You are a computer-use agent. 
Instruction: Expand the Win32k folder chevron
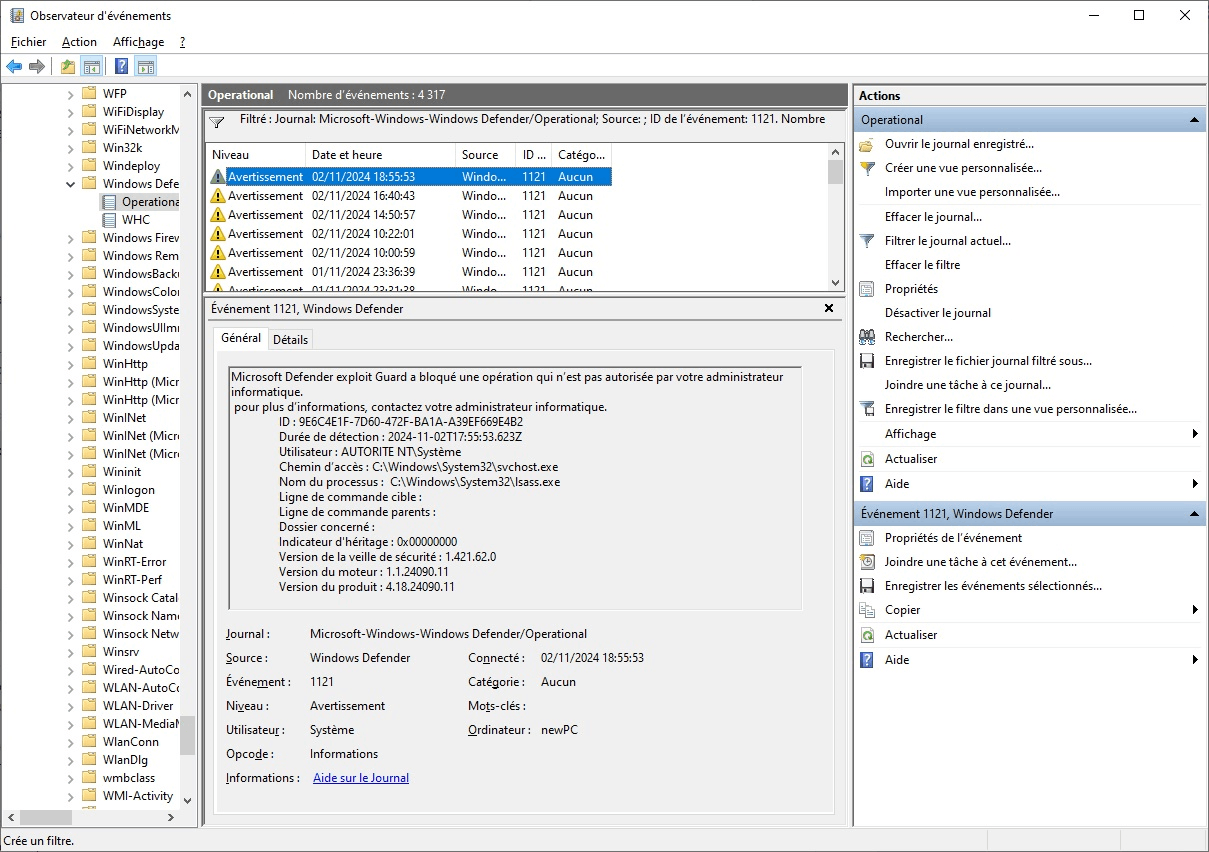tap(71, 148)
